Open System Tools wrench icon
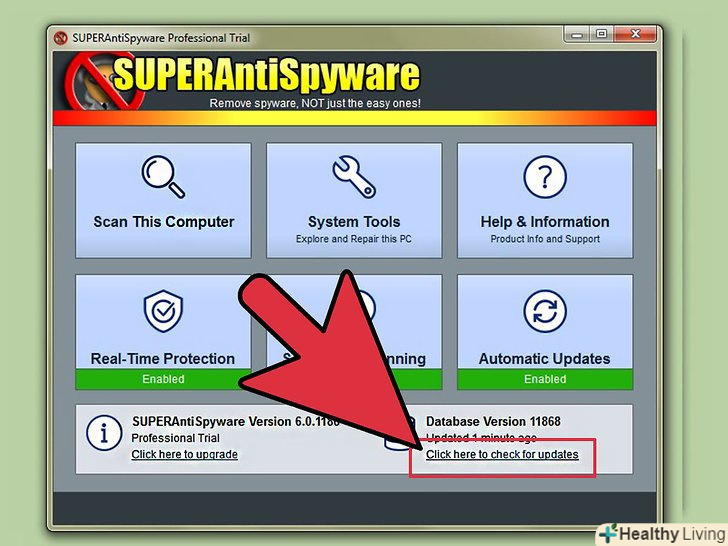 [x=354, y=177]
